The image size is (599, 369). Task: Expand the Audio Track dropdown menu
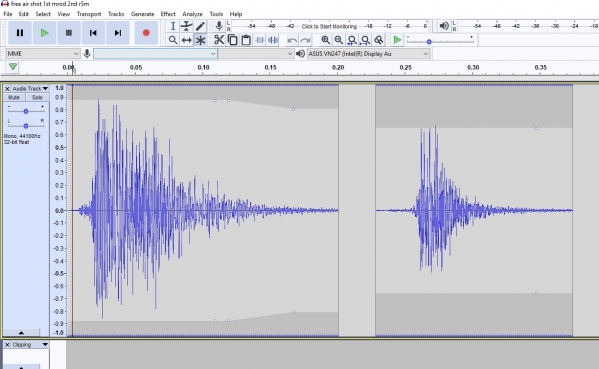[30, 88]
